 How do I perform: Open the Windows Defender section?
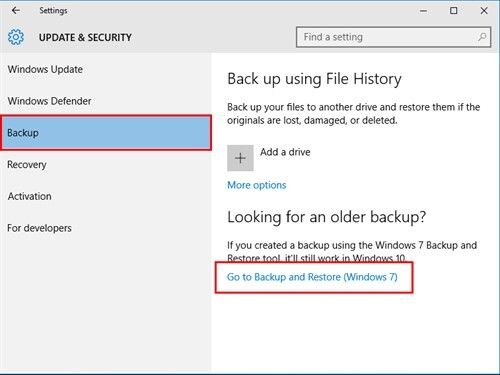pos(49,101)
